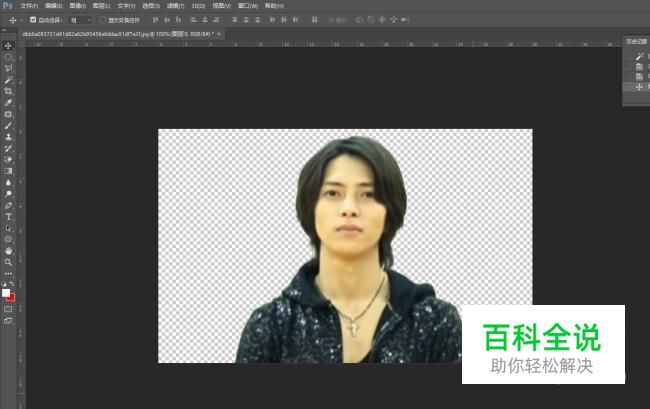Viewport: 650px width, 409px height.
Task: Select the Eraser tool
Action: click(x=8, y=160)
